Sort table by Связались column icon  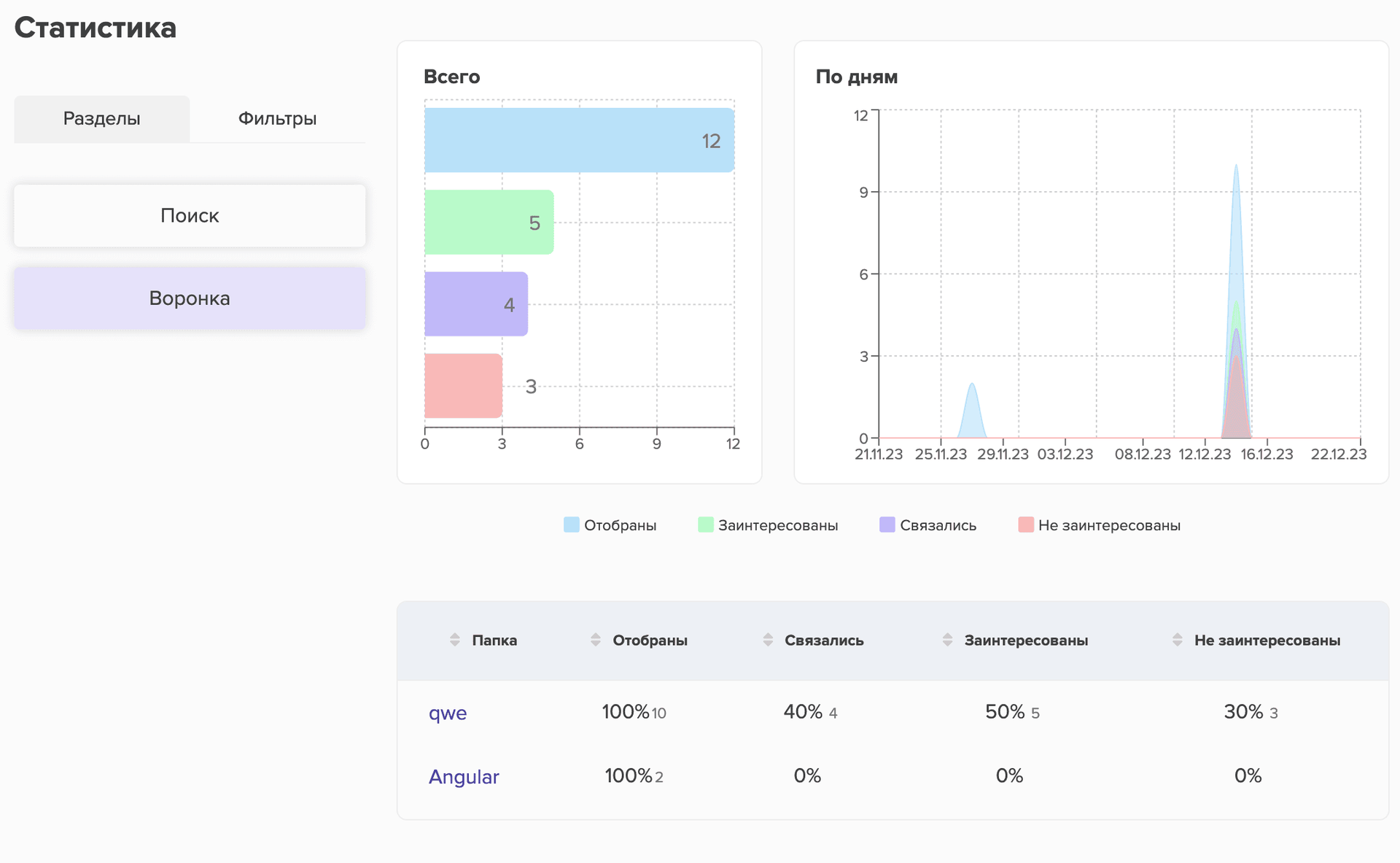coord(768,640)
